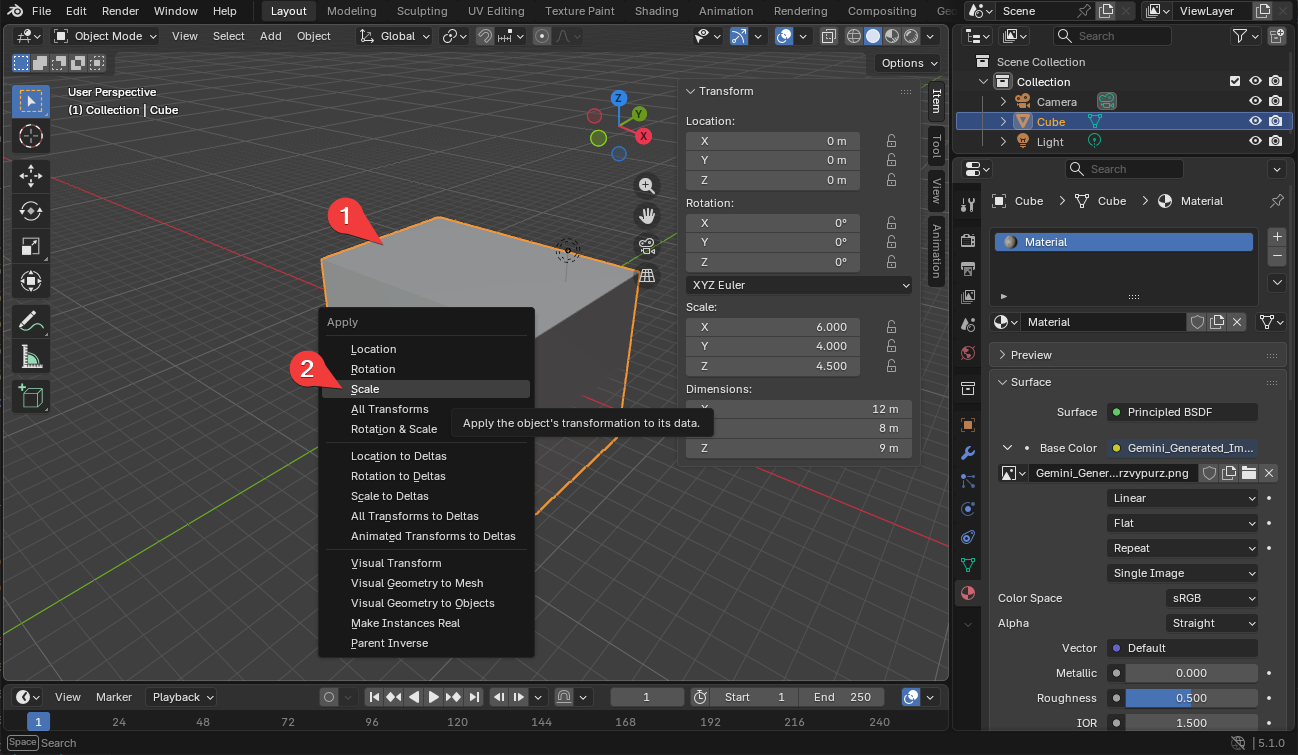Viewport: 1298px width, 755px height.
Task: Hide the Cube in the outliner
Action: click(x=1255, y=121)
